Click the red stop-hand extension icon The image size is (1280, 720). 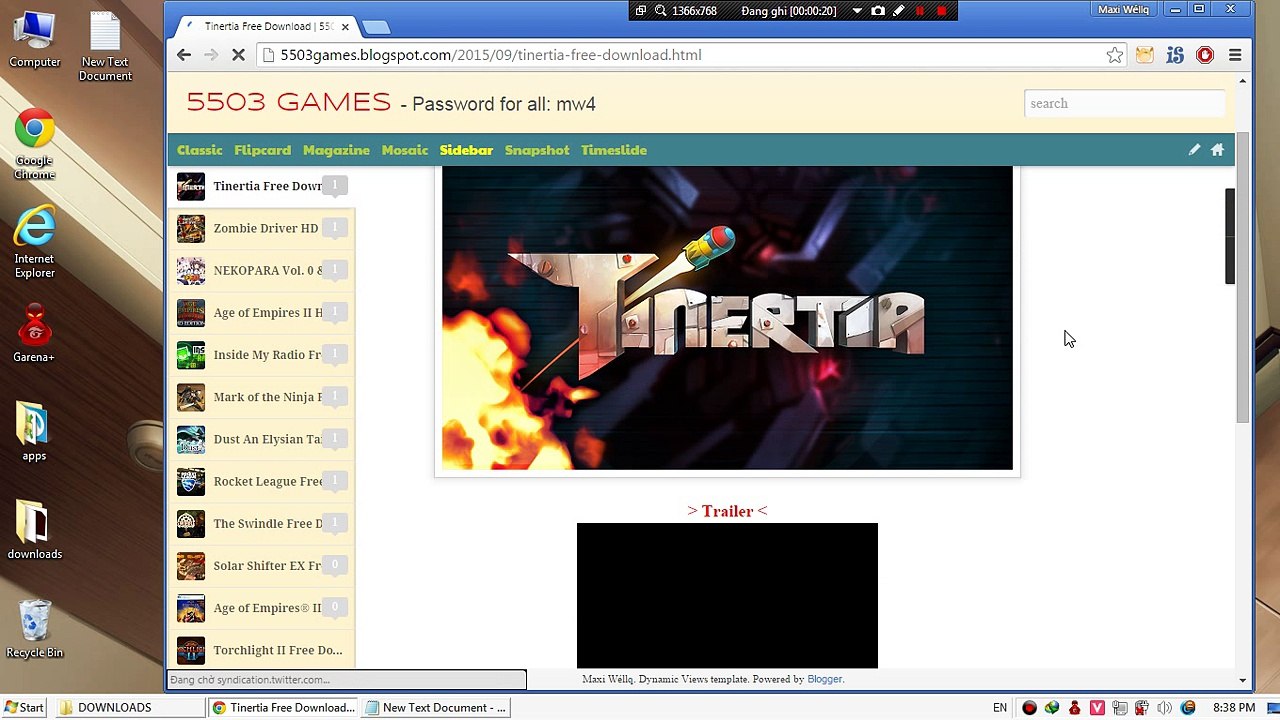click(1205, 56)
